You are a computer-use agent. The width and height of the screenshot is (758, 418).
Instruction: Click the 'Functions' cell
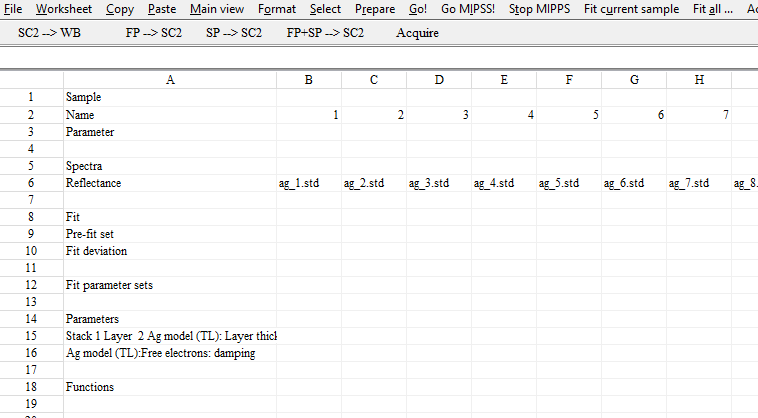170,387
